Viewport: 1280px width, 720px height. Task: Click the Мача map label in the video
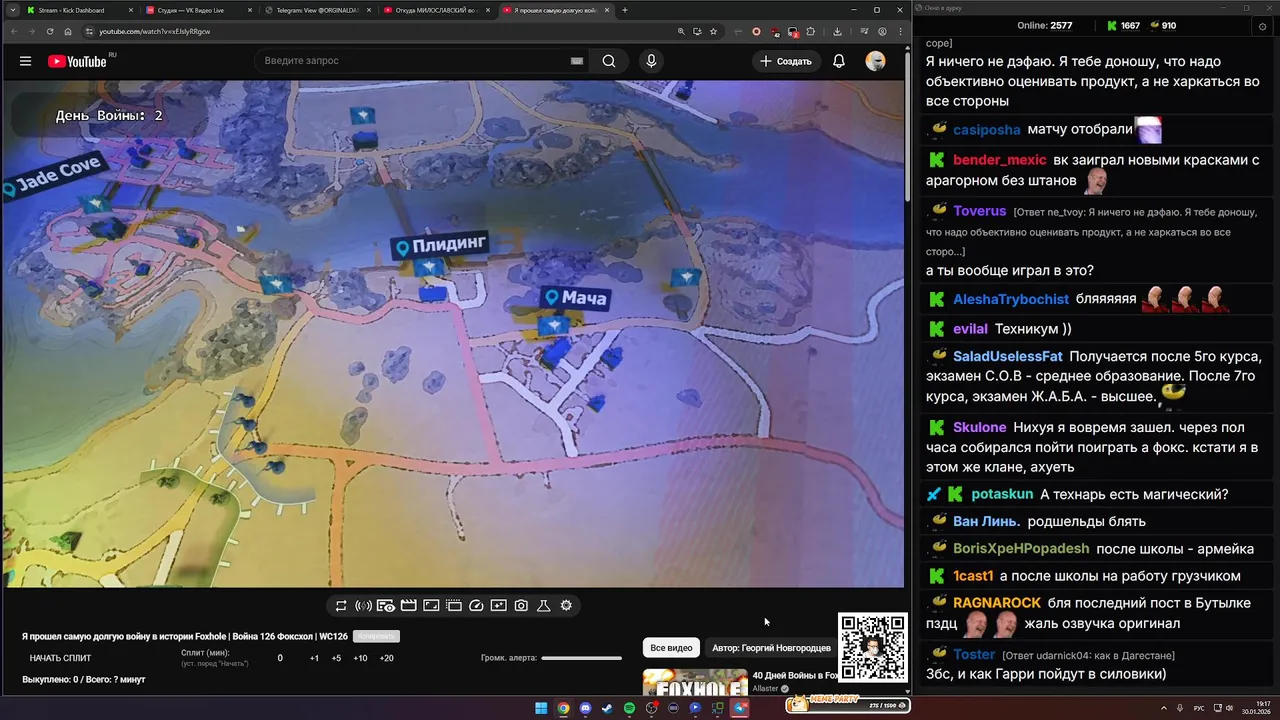575,297
